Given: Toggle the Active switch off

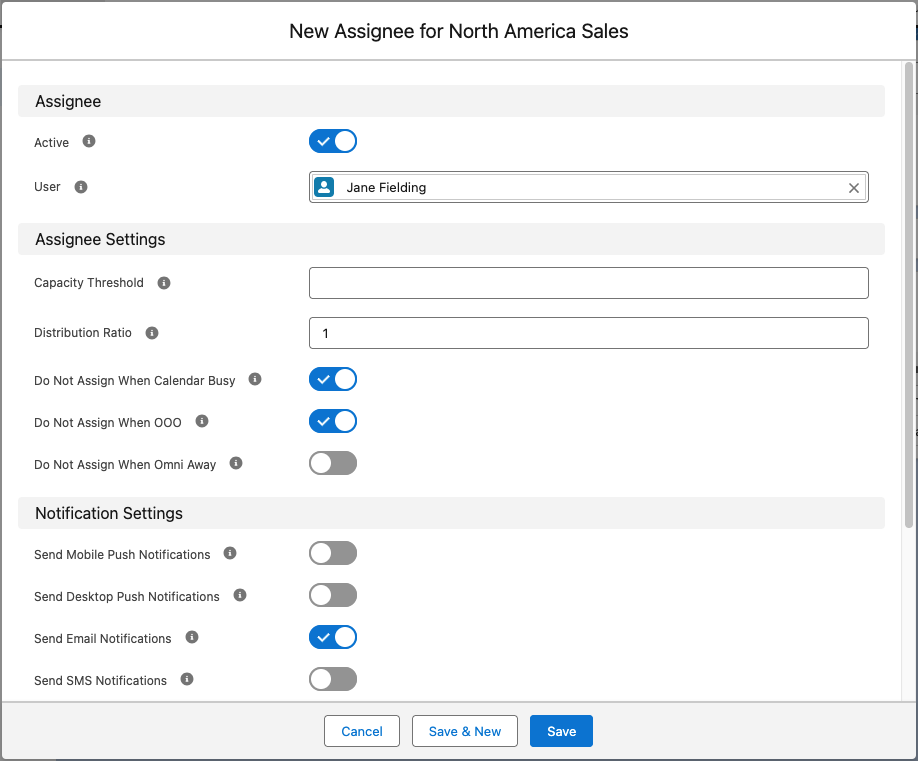Looking at the screenshot, I should (x=333, y=141).
